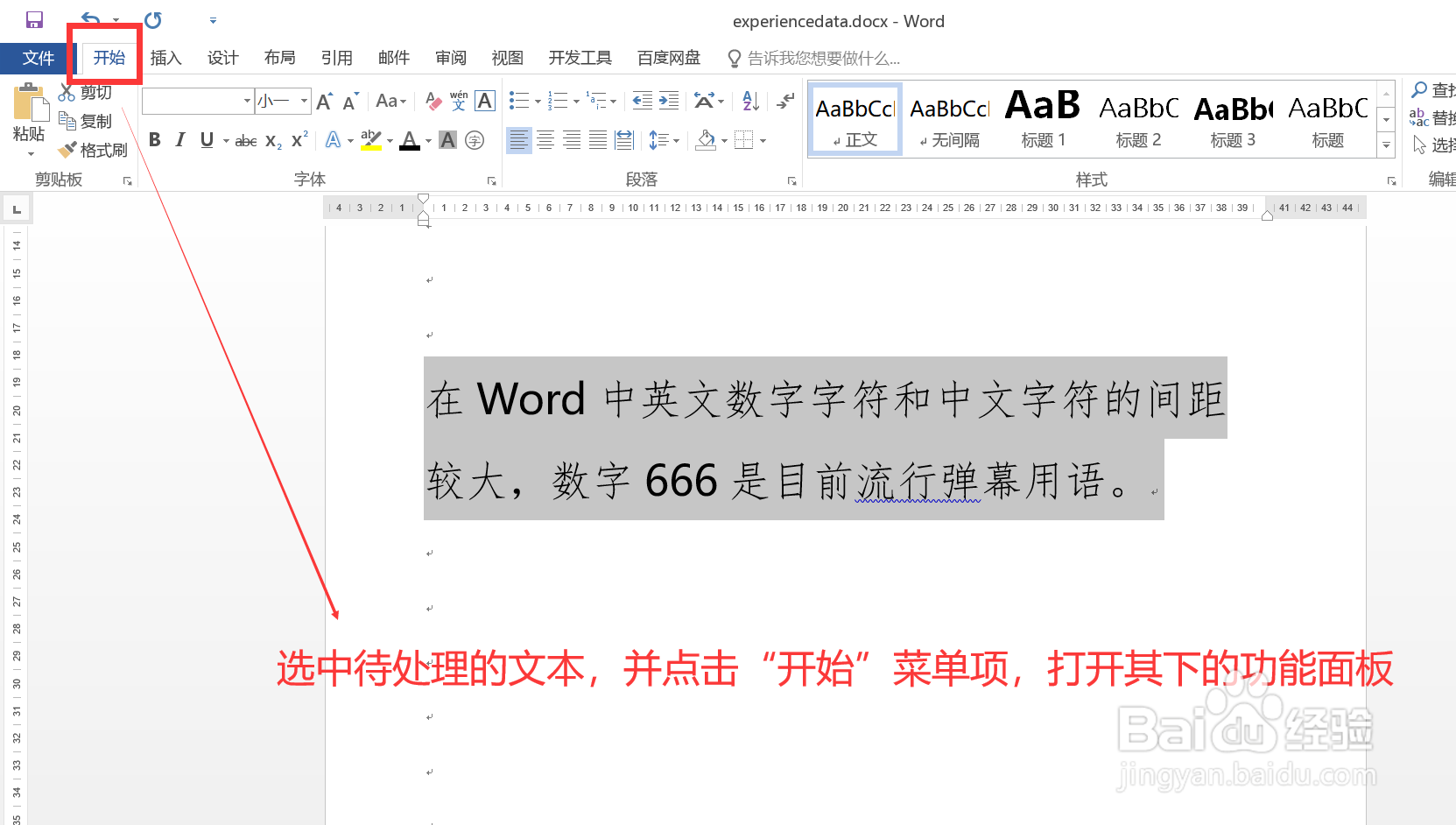Screen dimensions: 1456x825
Task: Open line spacing options
Action: (659, 140)
